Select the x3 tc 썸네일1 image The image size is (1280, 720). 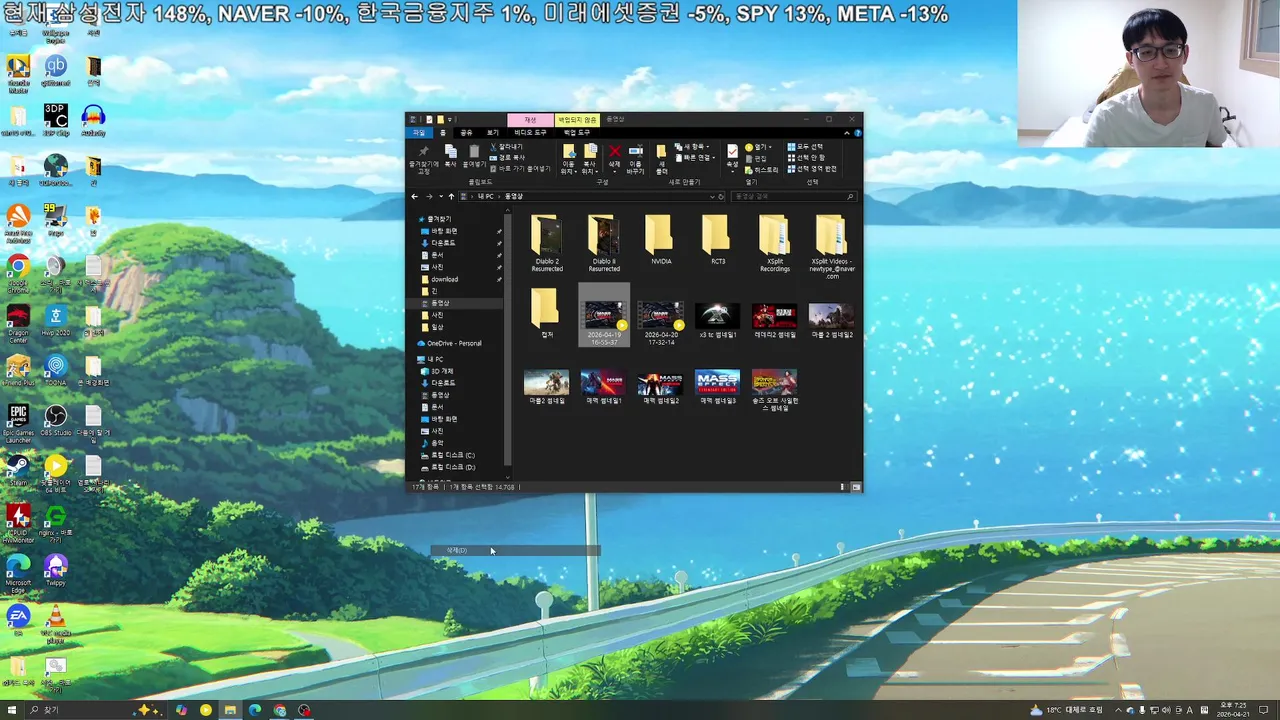[x=718, y=320]
